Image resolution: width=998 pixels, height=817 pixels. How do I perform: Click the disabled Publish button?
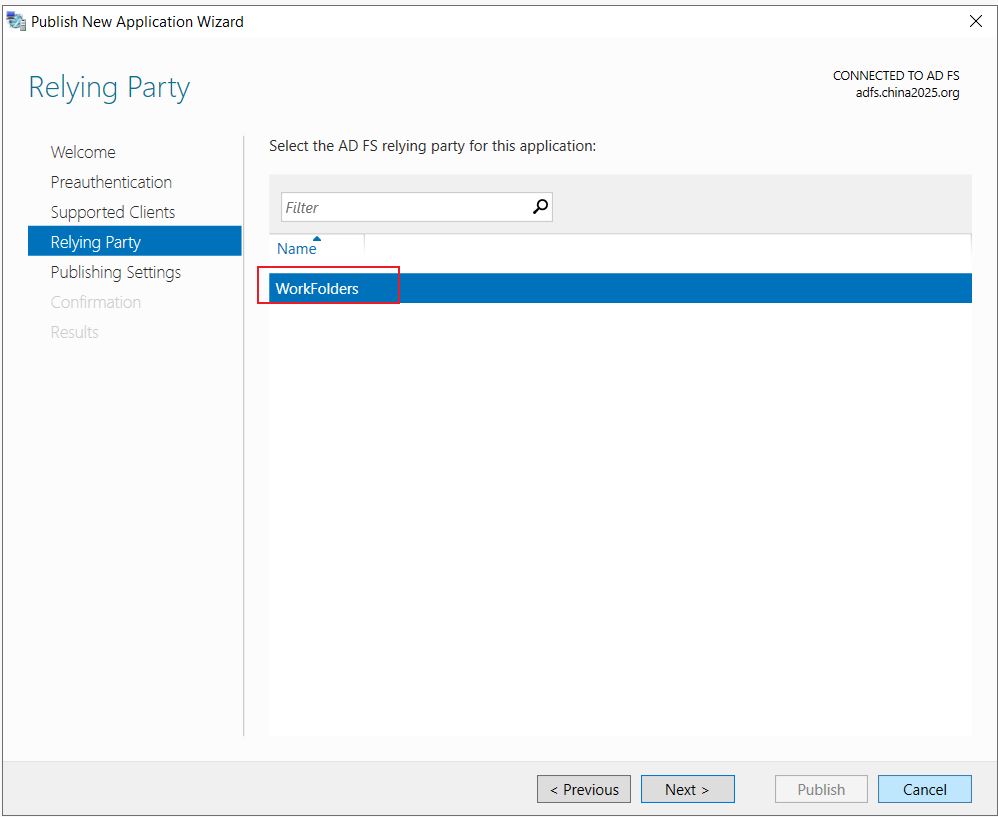821,789
